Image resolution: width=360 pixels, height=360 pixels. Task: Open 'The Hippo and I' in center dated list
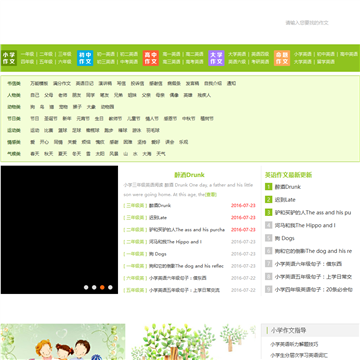[175, 242]
